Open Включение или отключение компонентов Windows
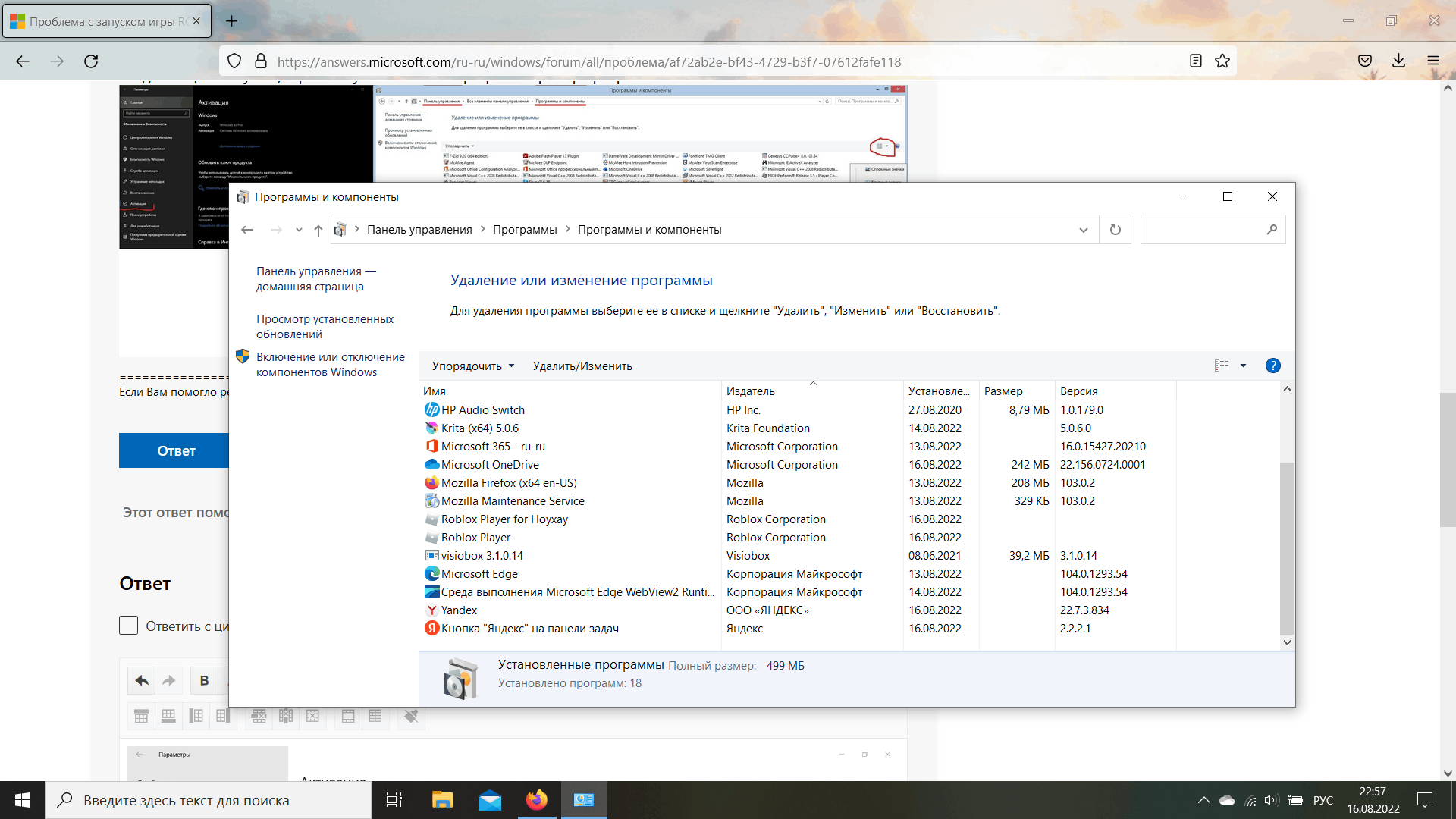The image size is (1456, 819). (x=331, y=364)
